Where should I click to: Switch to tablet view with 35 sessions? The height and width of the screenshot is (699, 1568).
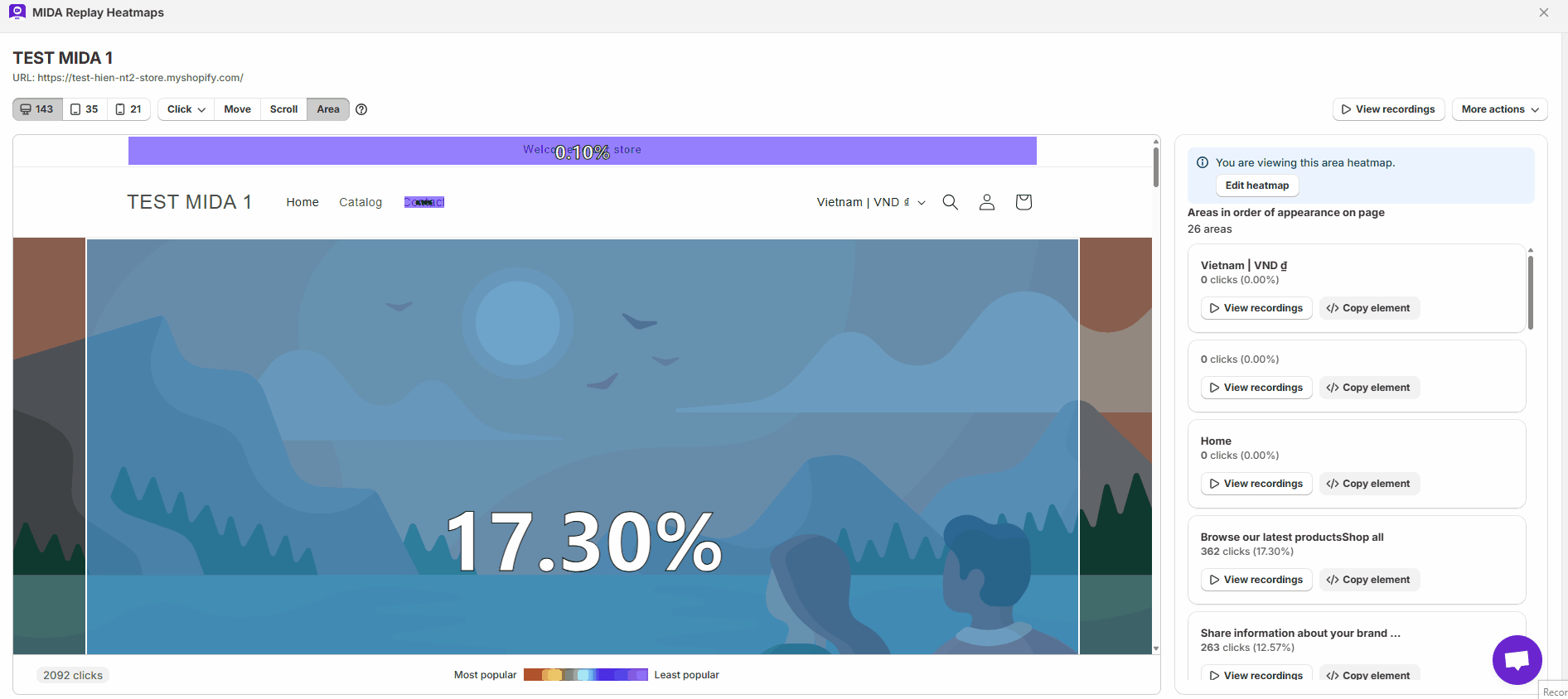[85, 109]
